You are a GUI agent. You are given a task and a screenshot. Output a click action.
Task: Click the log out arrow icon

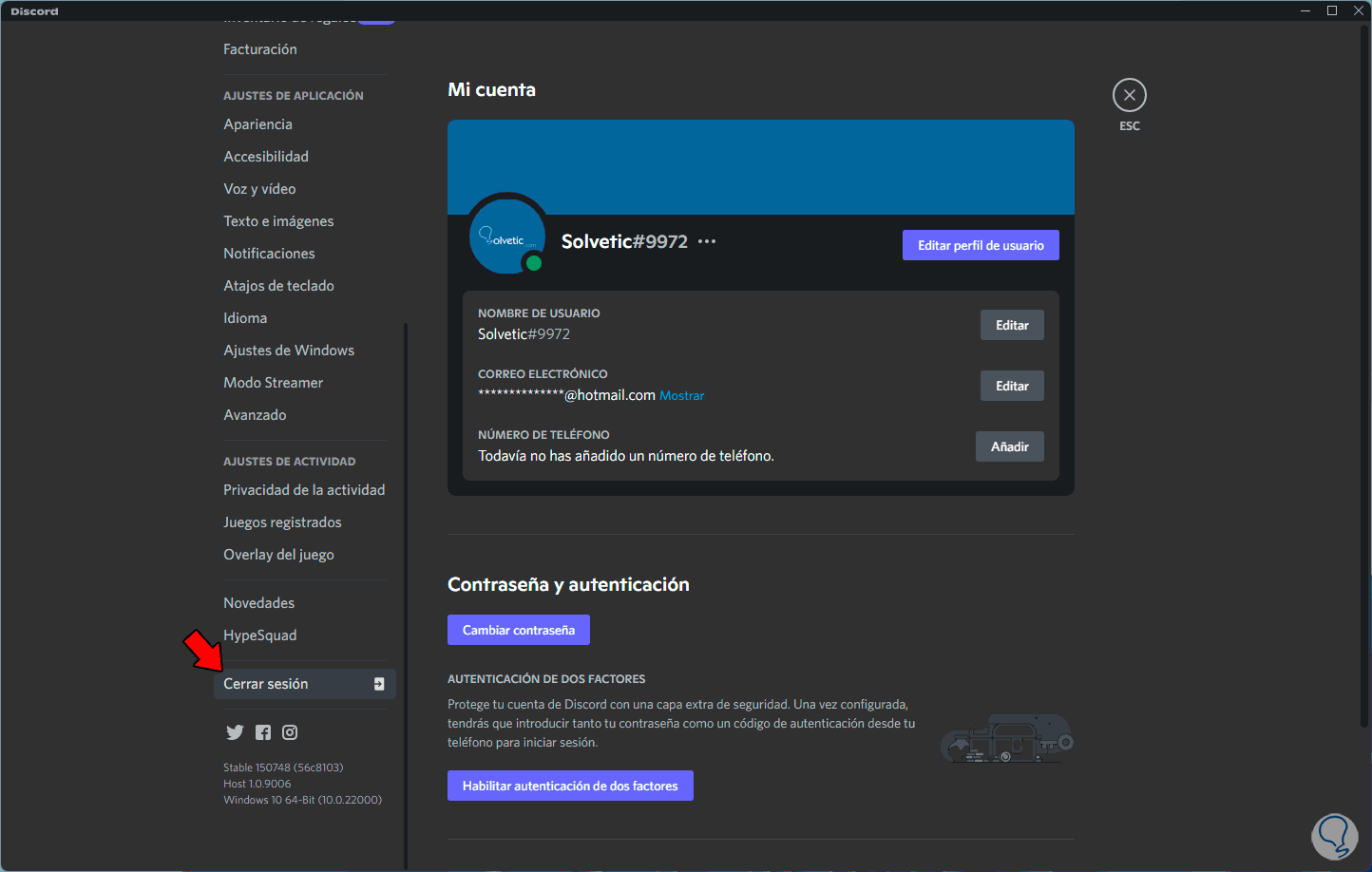(379, 684)
